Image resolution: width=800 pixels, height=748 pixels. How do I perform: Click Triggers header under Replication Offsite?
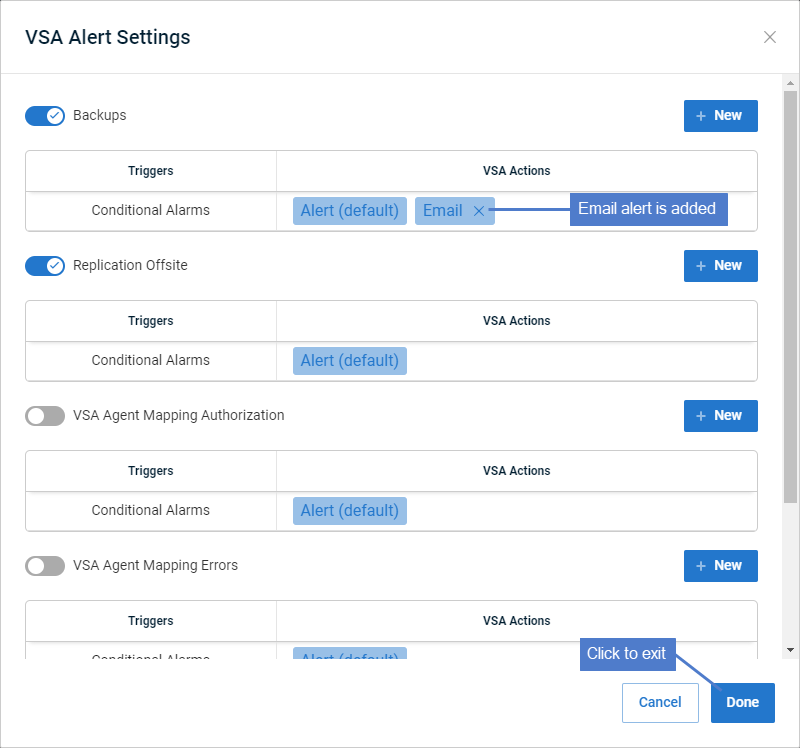pyautogui.click(x=151, y=321)
